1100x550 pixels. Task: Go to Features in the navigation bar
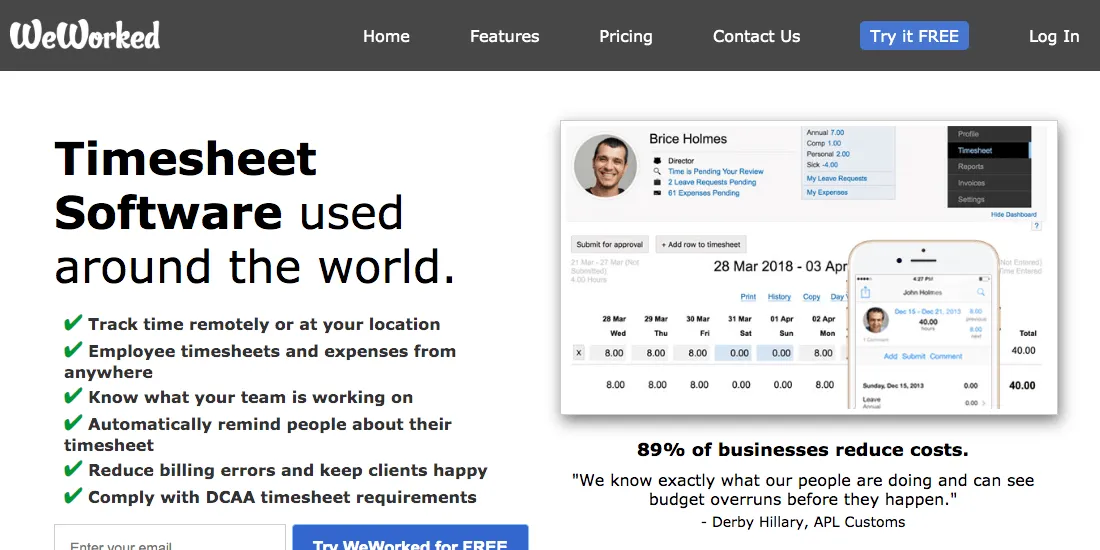[x=504, y=36]
